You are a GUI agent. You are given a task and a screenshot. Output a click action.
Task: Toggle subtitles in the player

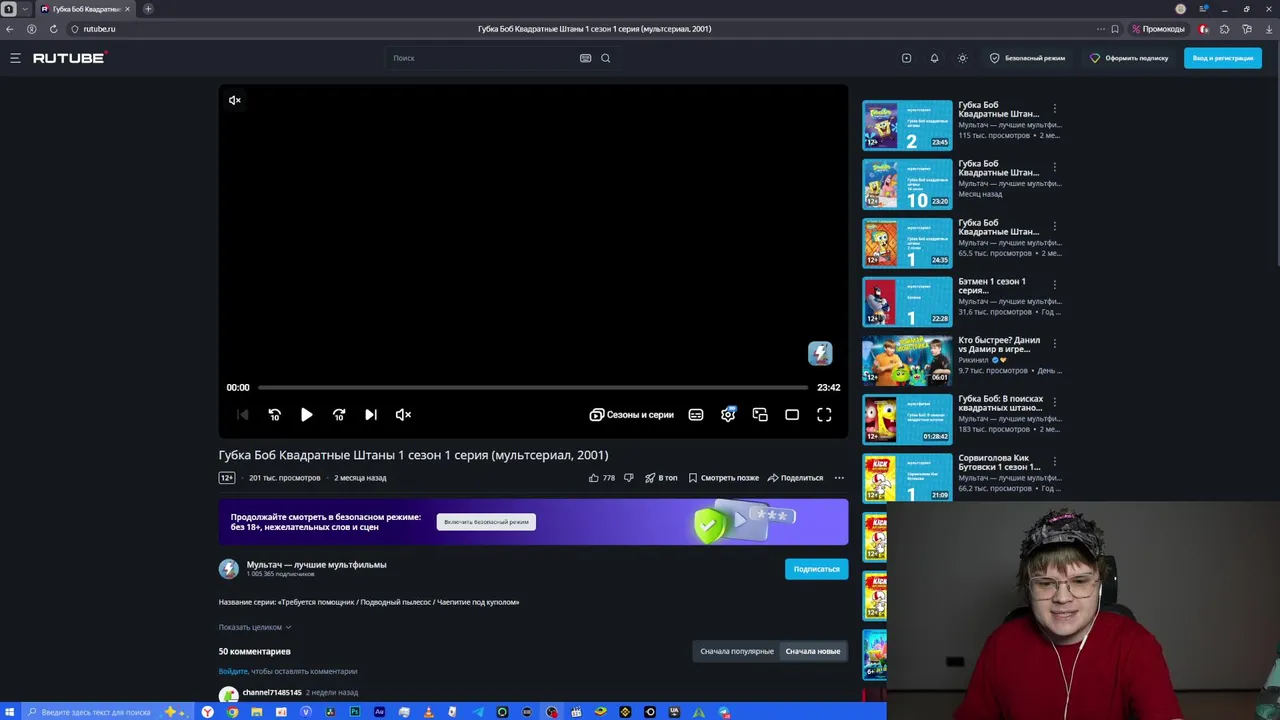696,414
